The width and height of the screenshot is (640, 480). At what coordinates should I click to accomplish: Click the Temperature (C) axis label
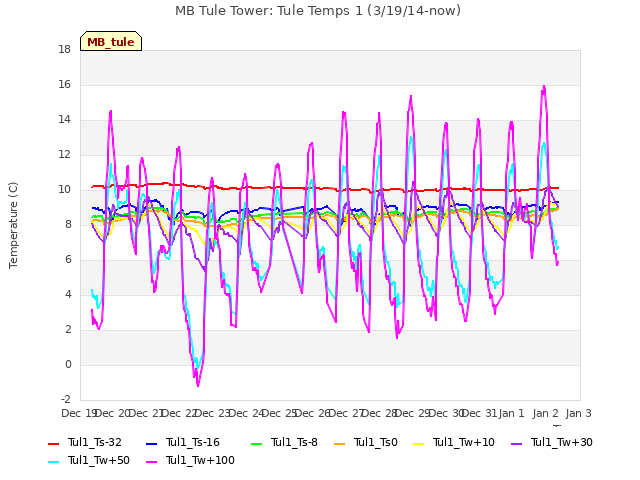point(13,225)
